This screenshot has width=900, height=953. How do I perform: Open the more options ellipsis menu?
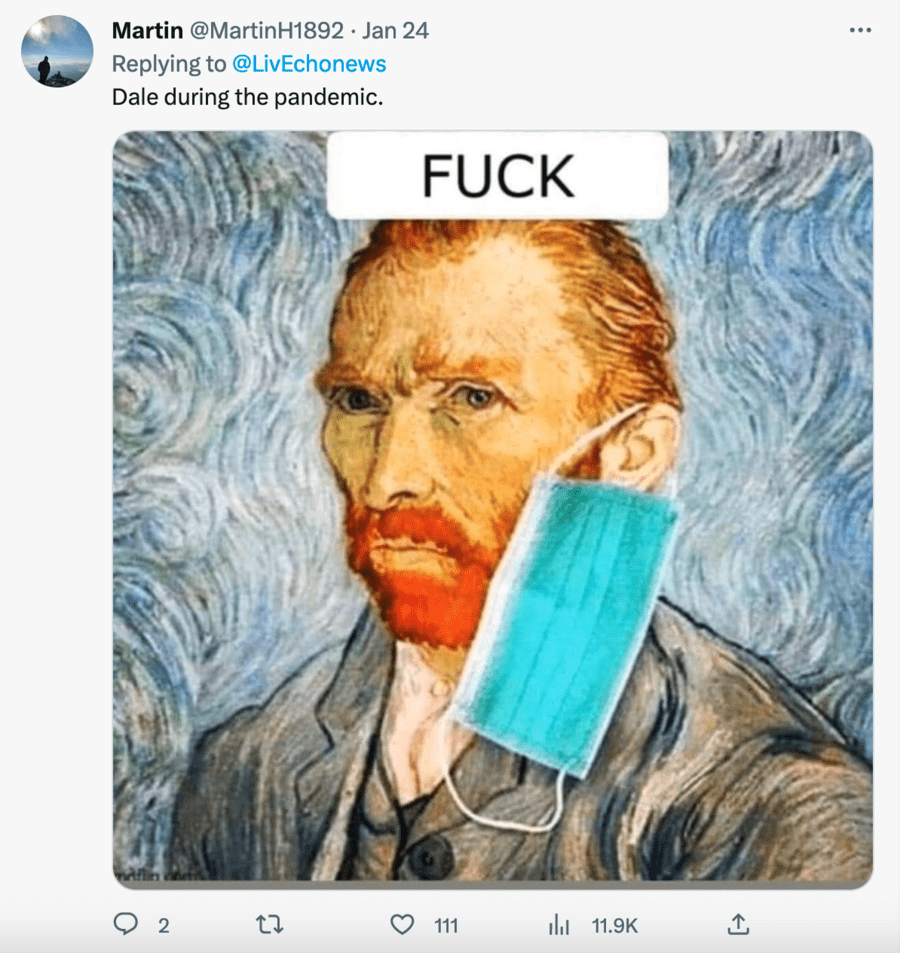click(x=859, y=30)
